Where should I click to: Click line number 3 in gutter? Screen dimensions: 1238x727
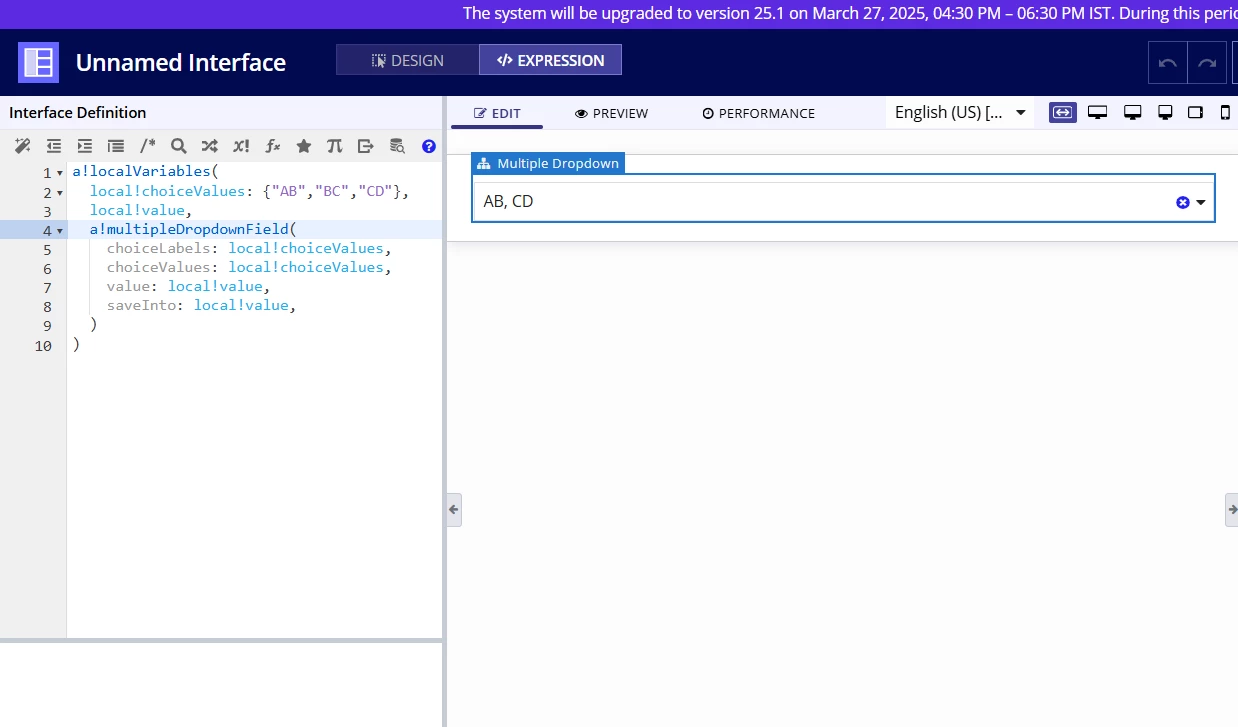(x=47, y=212)
